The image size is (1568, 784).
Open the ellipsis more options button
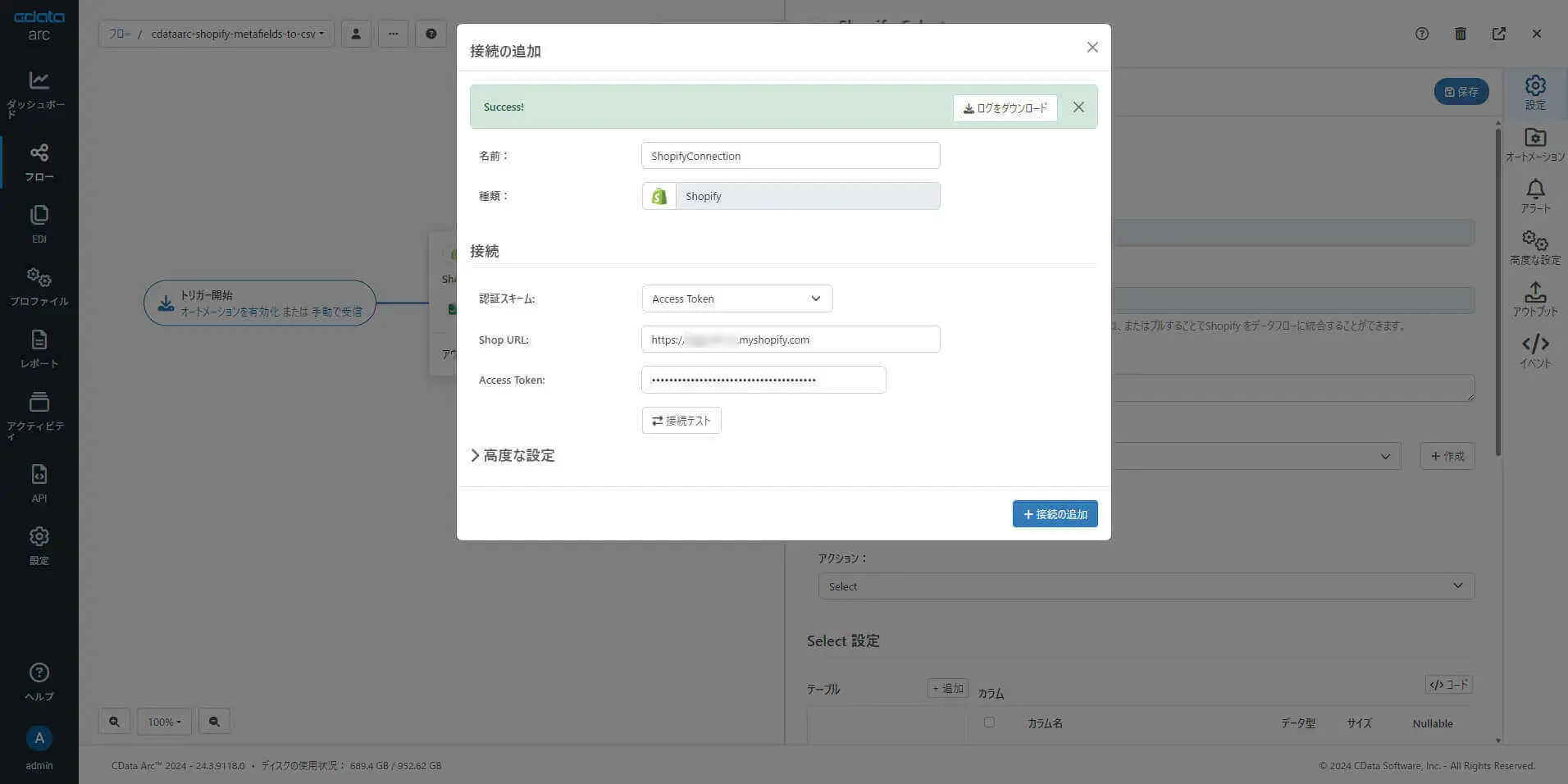pyautogui.click(x=394, y=34)
